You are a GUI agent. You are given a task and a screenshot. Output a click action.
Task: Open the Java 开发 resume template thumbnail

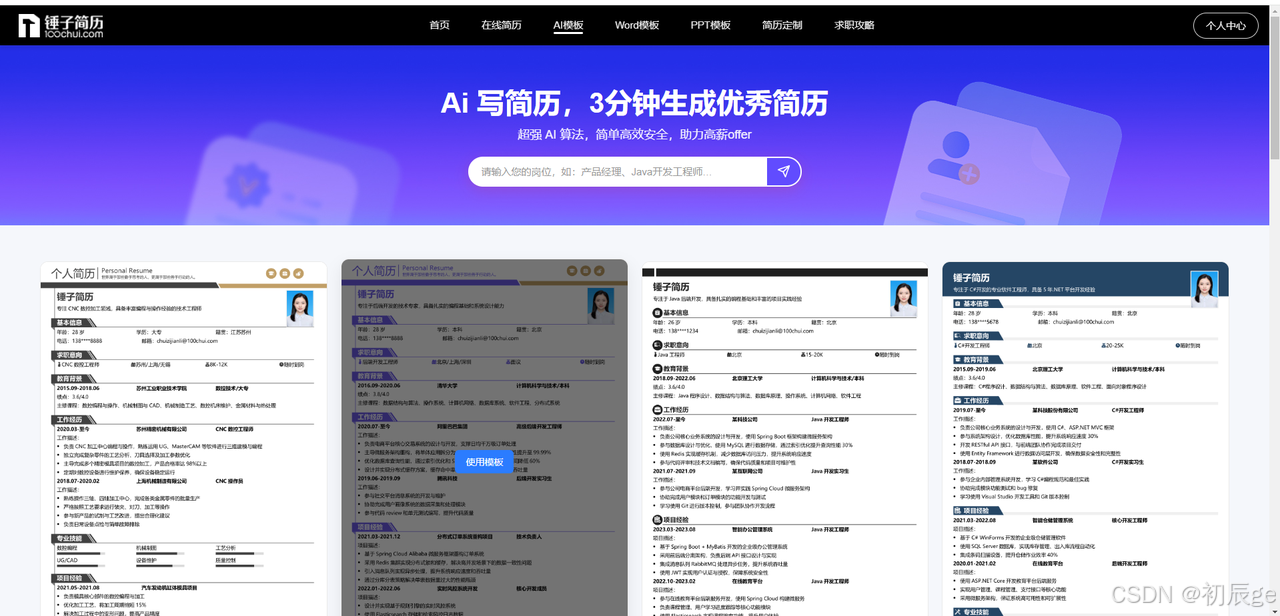785,438
